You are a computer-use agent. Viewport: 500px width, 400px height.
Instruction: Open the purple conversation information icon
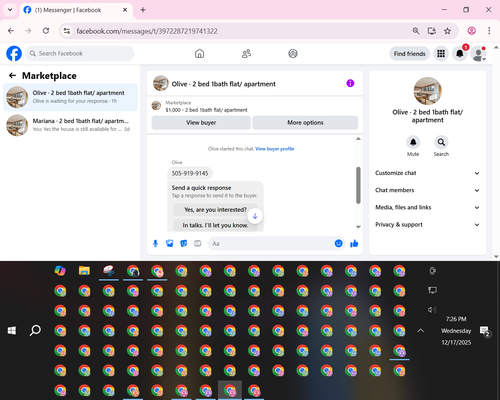(x=350, y=83)
